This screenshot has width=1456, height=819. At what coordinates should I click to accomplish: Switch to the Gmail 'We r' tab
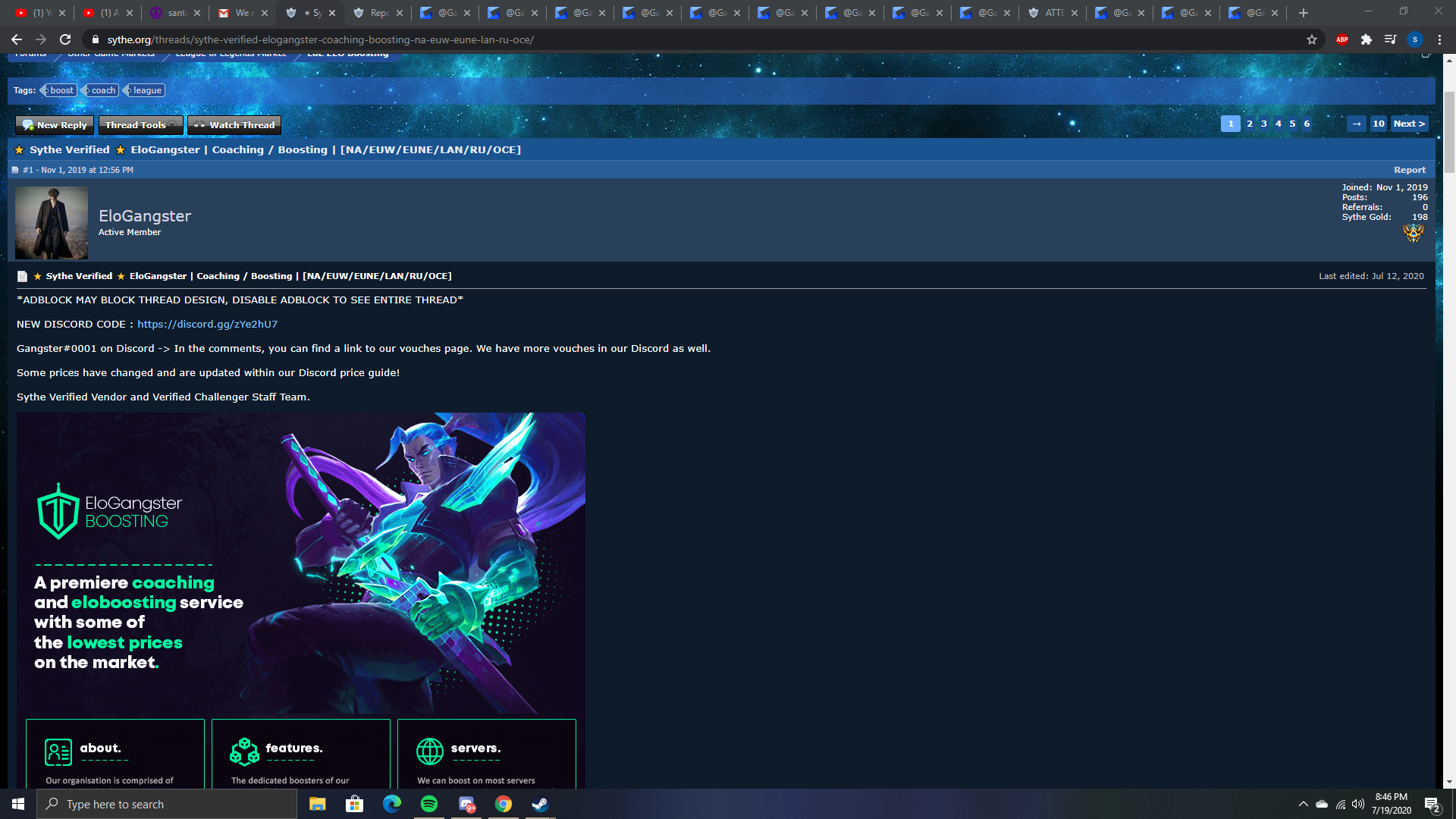tap(237, 13)
